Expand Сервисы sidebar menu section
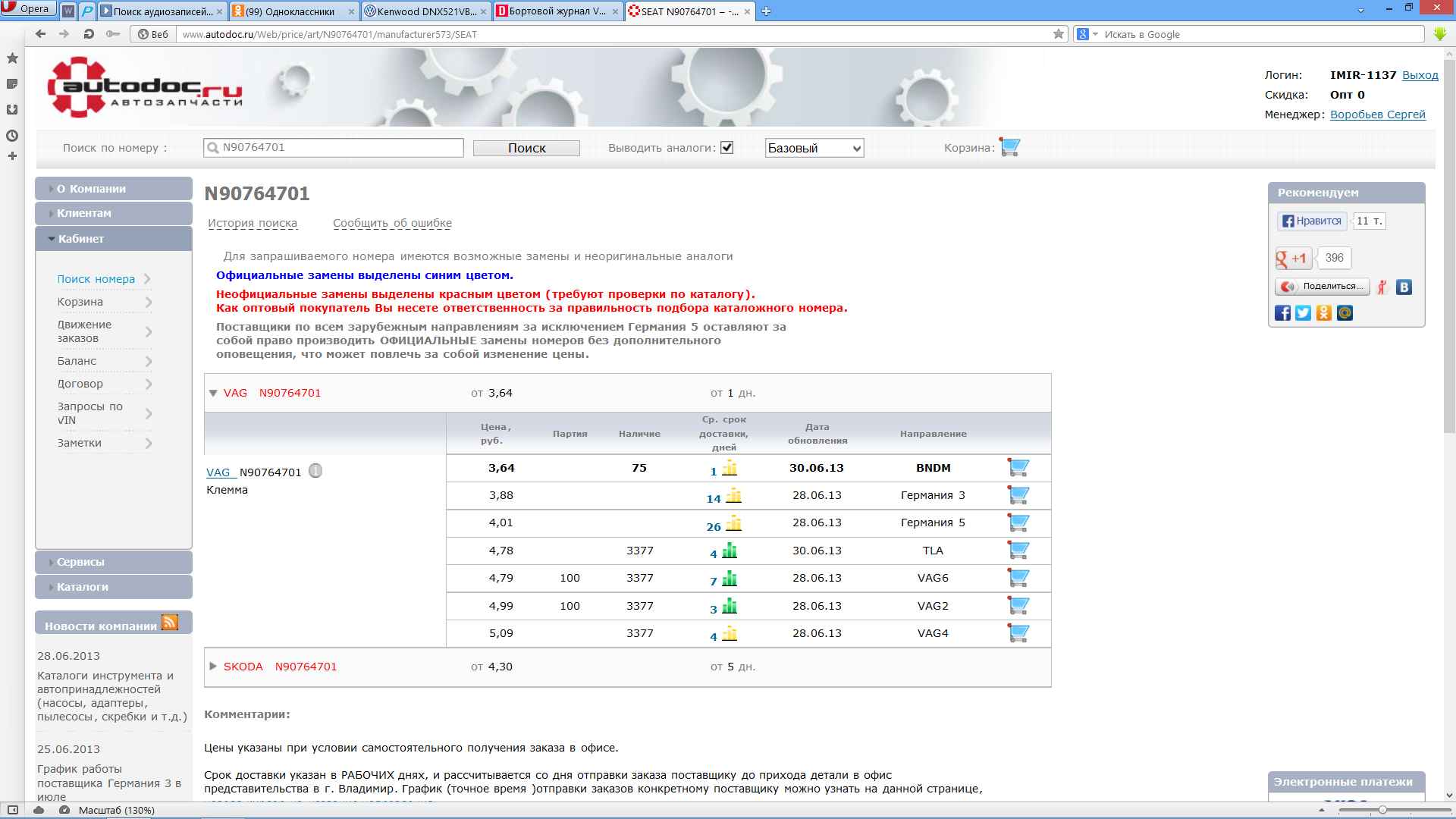The height and width of the screenshot is (819, 1456). point(80,562)
